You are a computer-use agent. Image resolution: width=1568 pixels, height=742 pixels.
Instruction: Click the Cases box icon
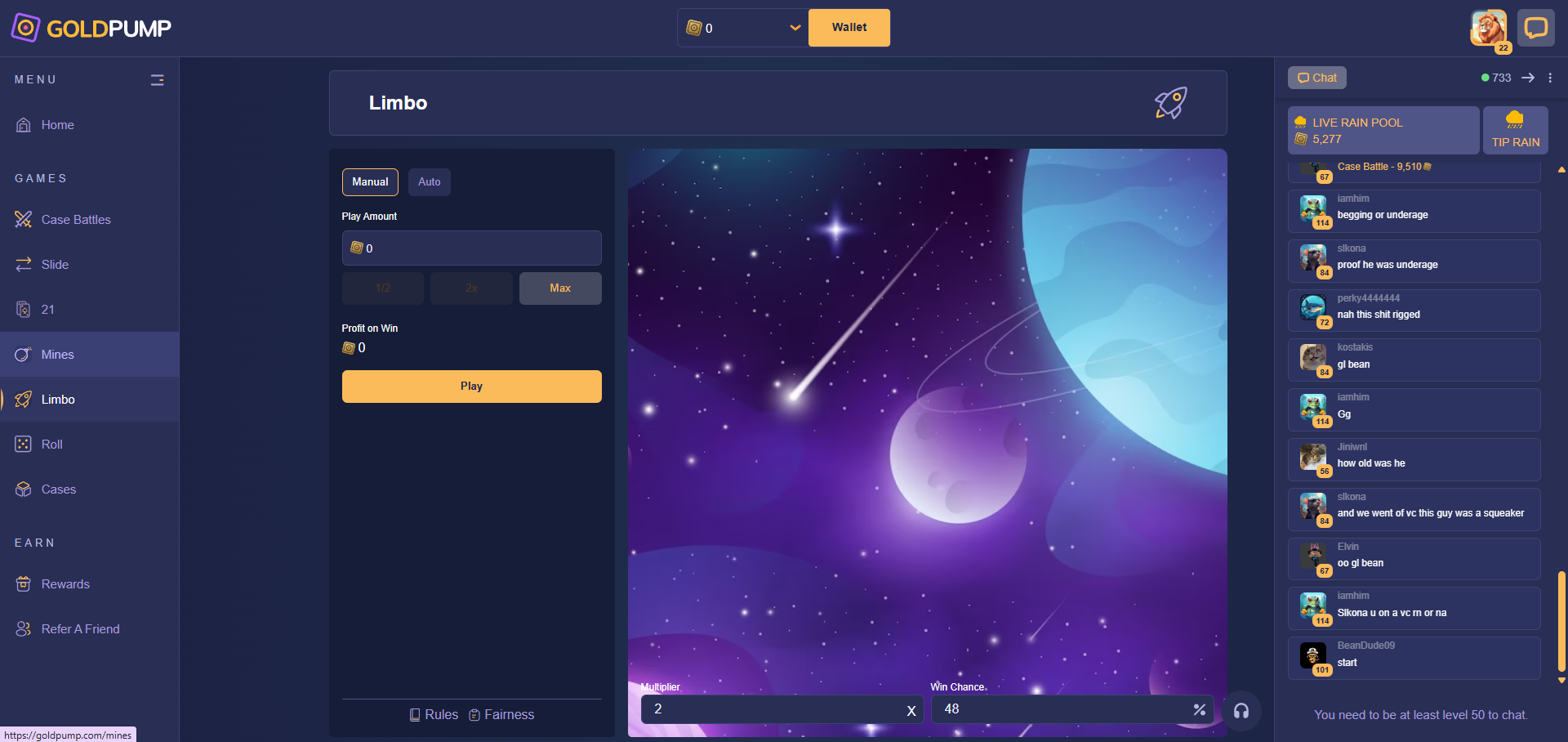coord(24,489)
